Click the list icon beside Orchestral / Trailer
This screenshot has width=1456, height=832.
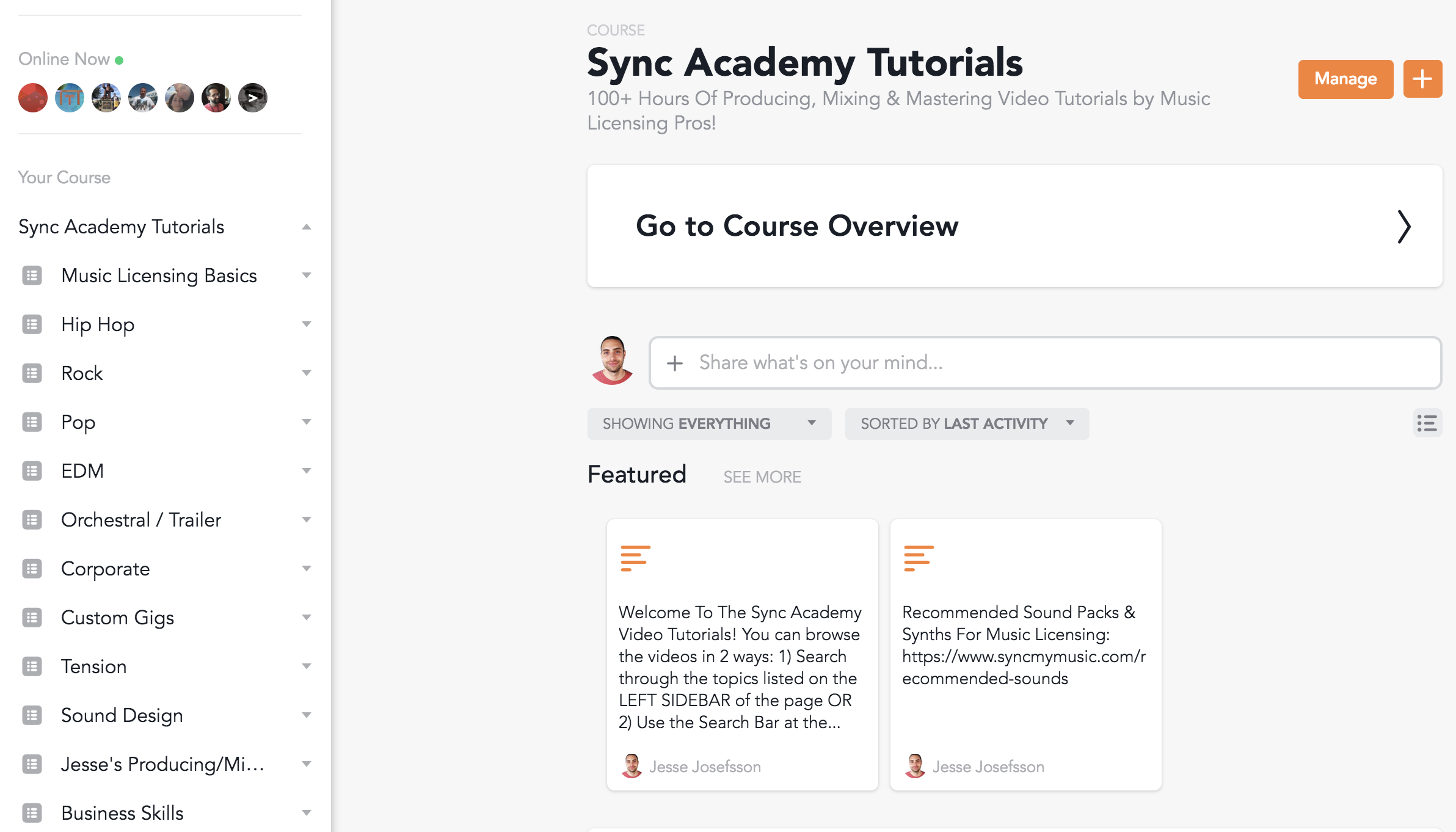[32, 520]
